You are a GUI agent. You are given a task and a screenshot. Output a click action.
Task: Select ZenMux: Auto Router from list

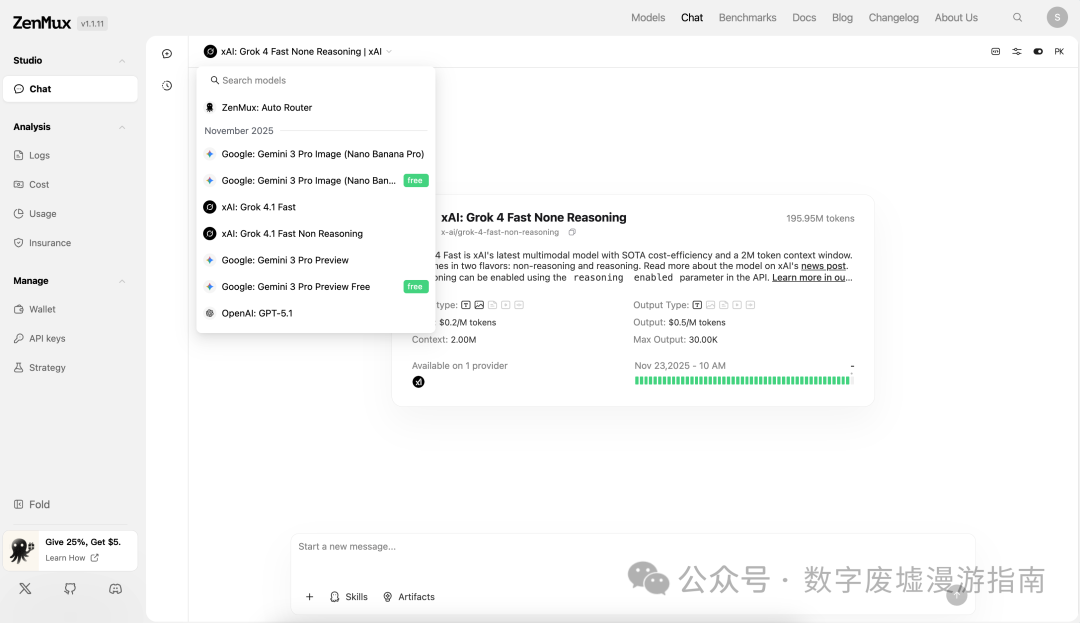(x=315, y=108)
